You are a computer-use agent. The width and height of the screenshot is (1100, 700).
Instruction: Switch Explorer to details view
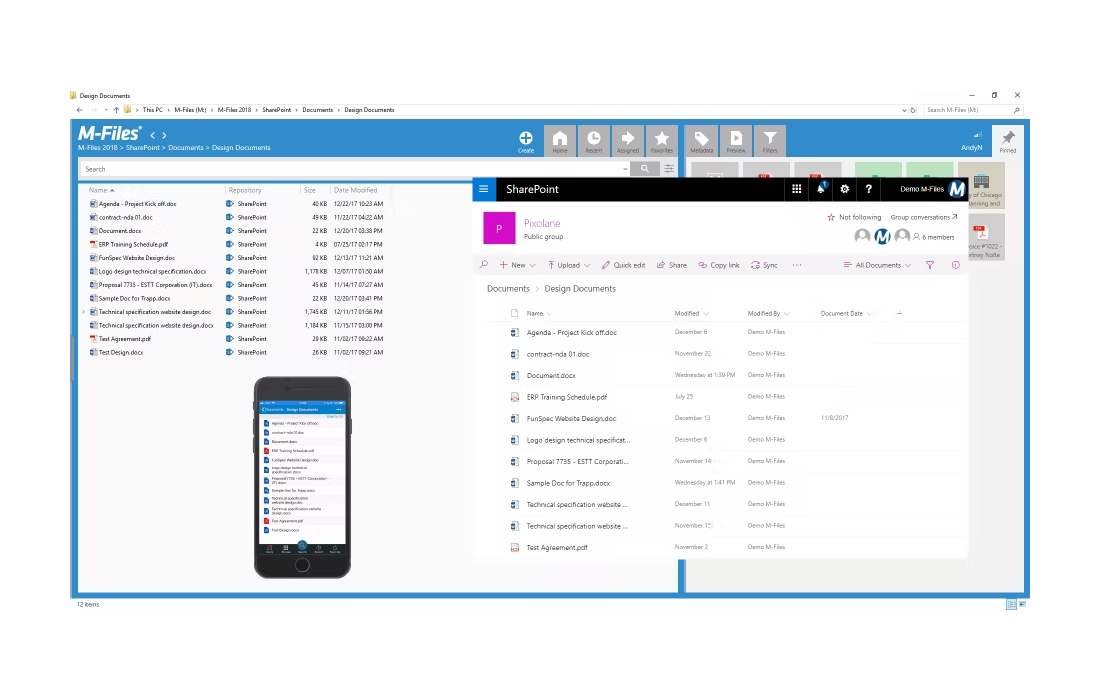(1012, 604)
